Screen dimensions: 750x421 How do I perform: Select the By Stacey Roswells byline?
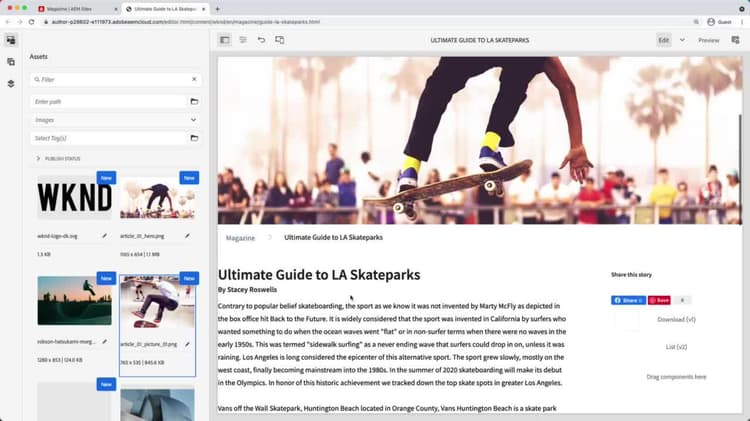(247, 289)
